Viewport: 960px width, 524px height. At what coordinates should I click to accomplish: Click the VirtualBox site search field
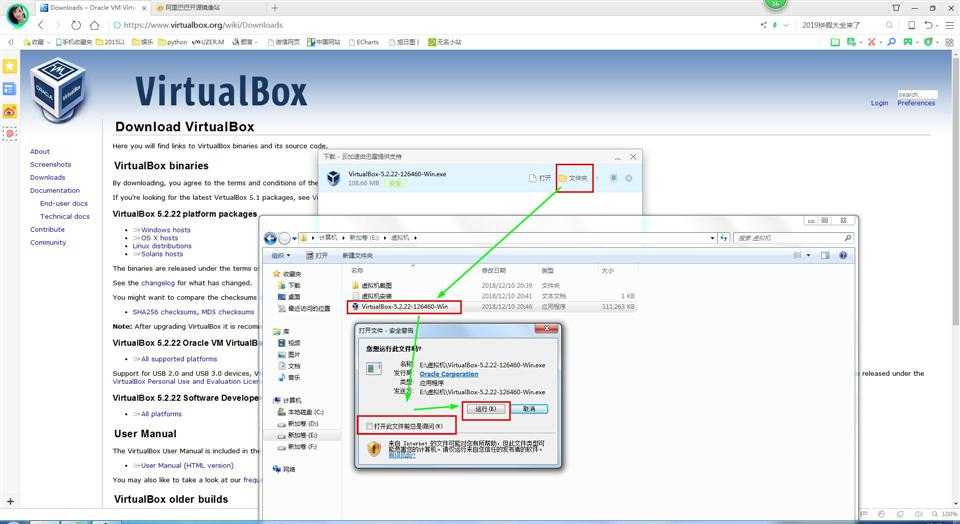(917, 94)
